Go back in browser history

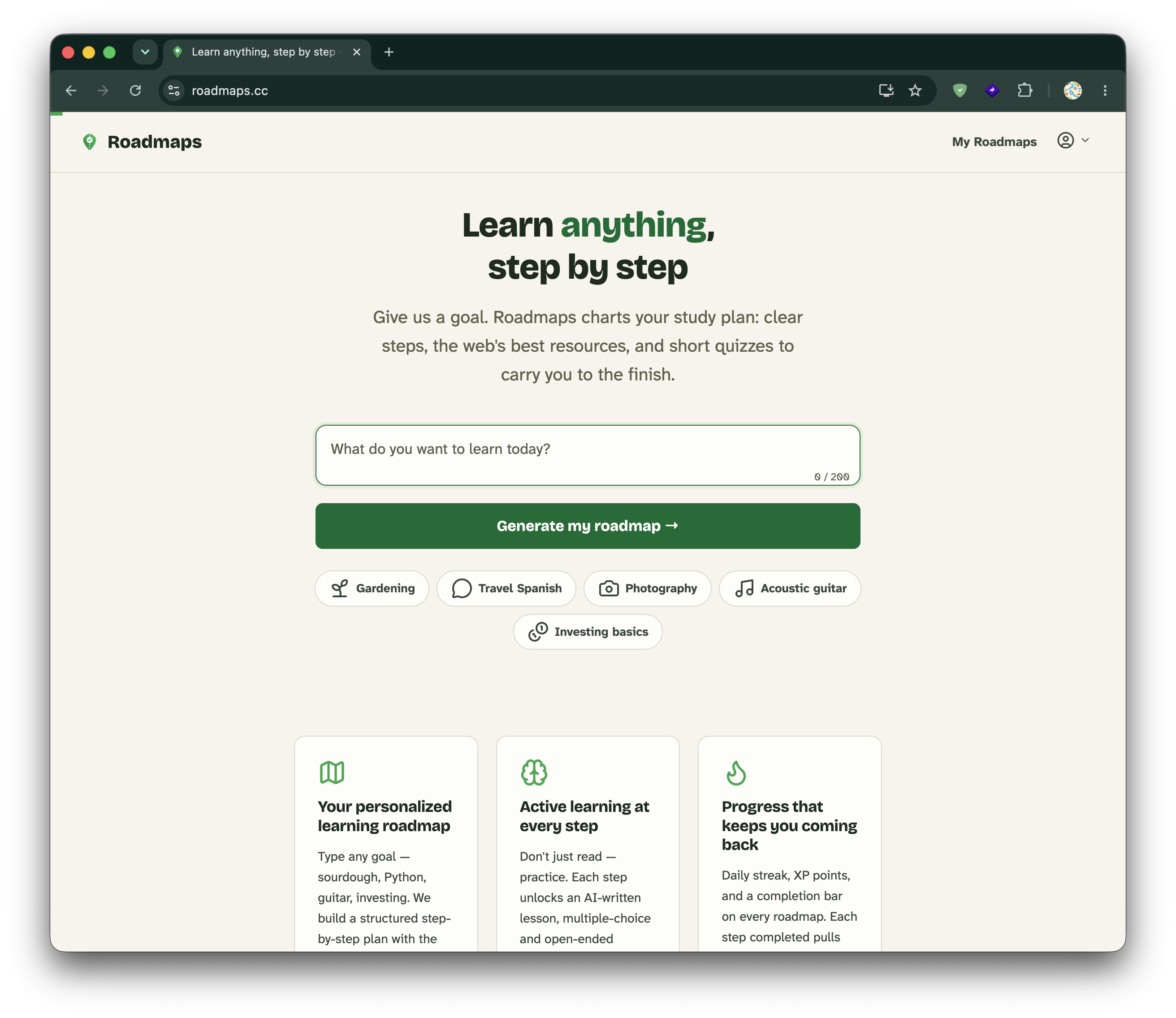71,91
